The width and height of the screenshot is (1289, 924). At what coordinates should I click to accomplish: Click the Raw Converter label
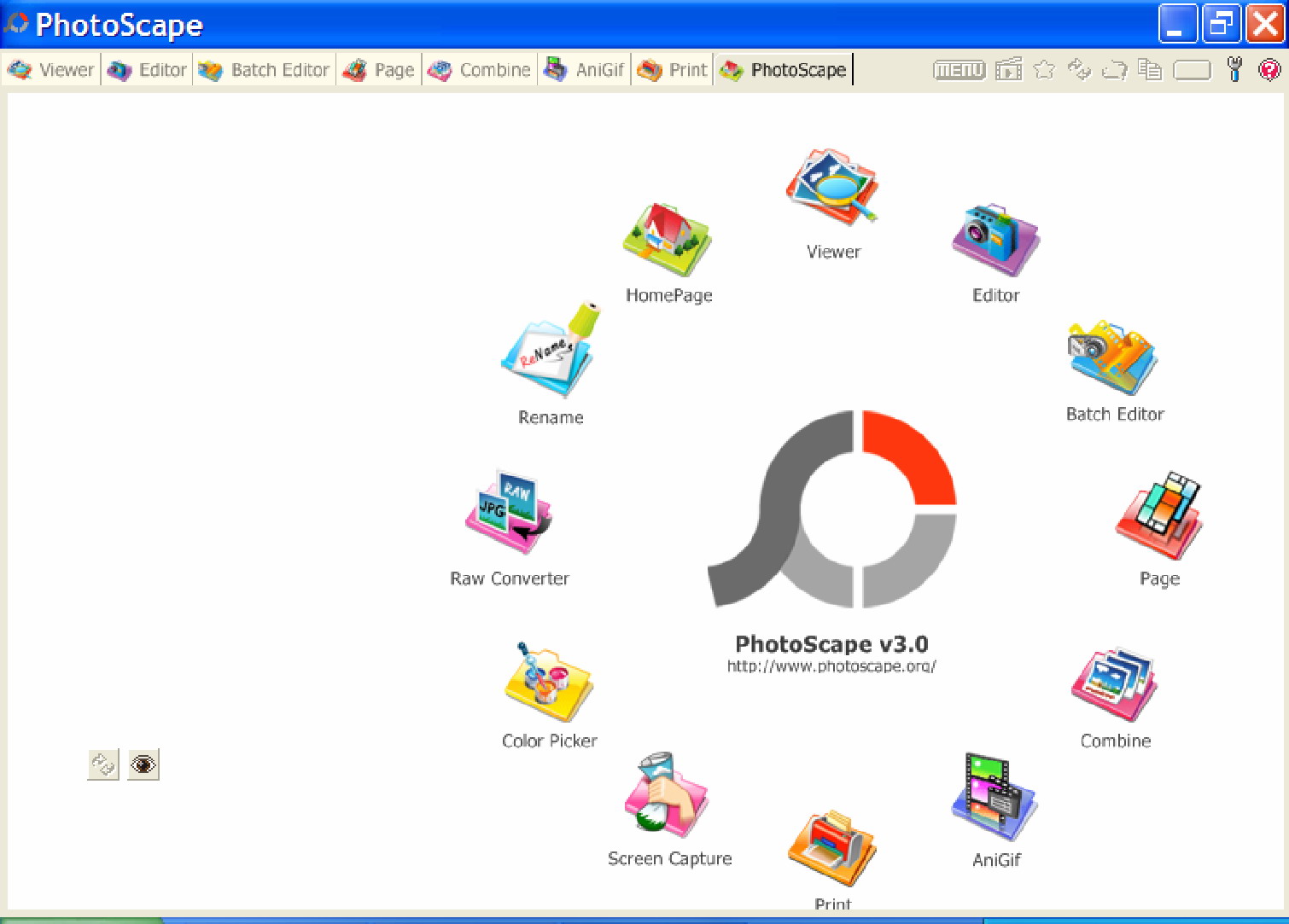(x=510, y=578)
